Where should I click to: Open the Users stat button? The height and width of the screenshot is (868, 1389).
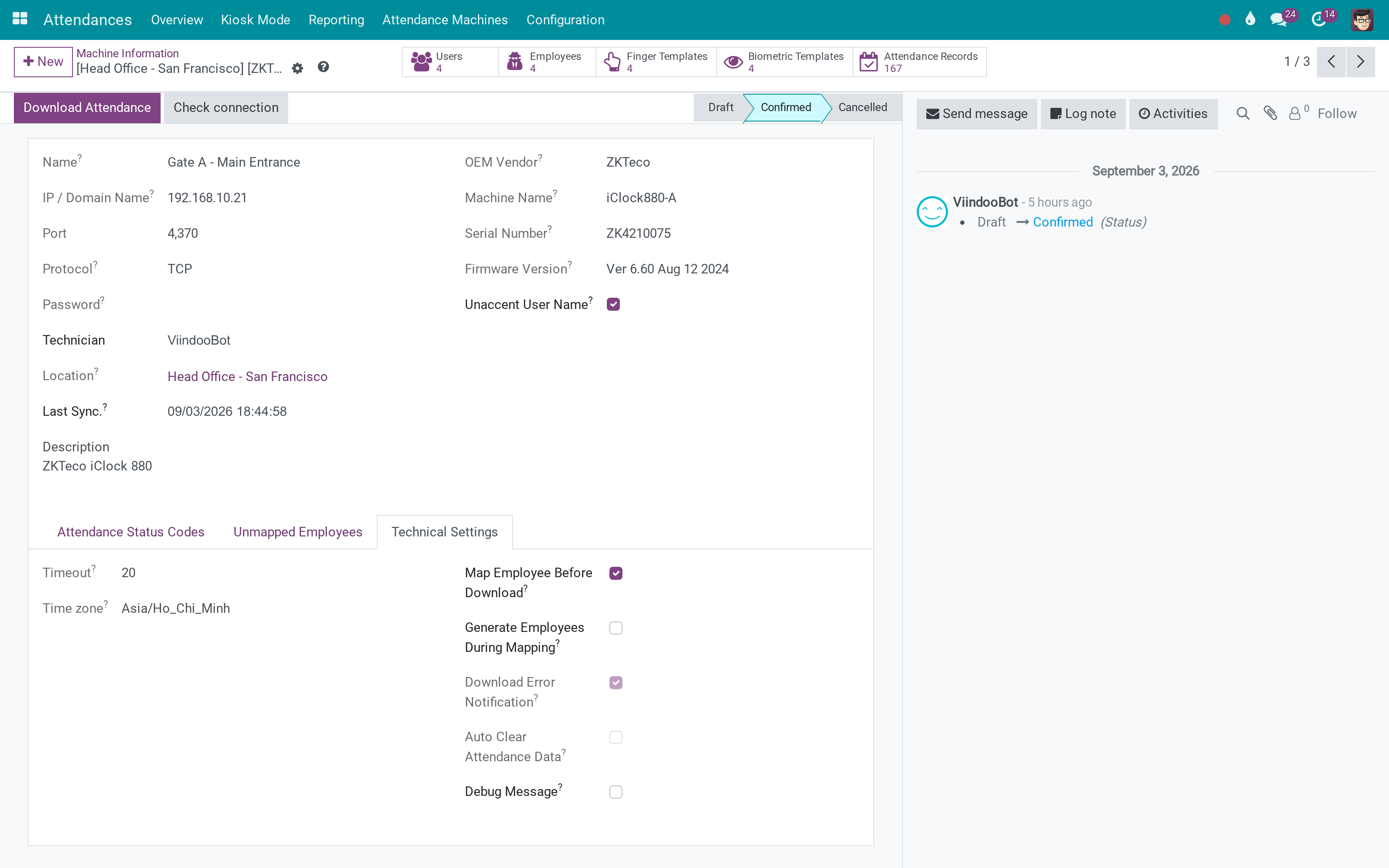450,62
